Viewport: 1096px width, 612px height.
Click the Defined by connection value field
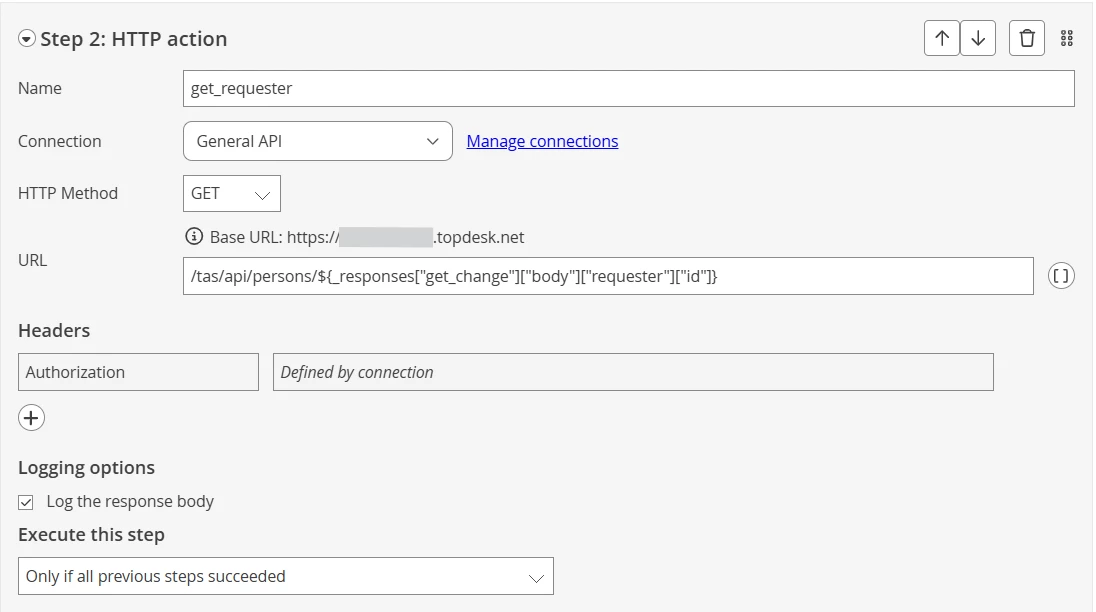pyautogui.click(x=633, y=372)
